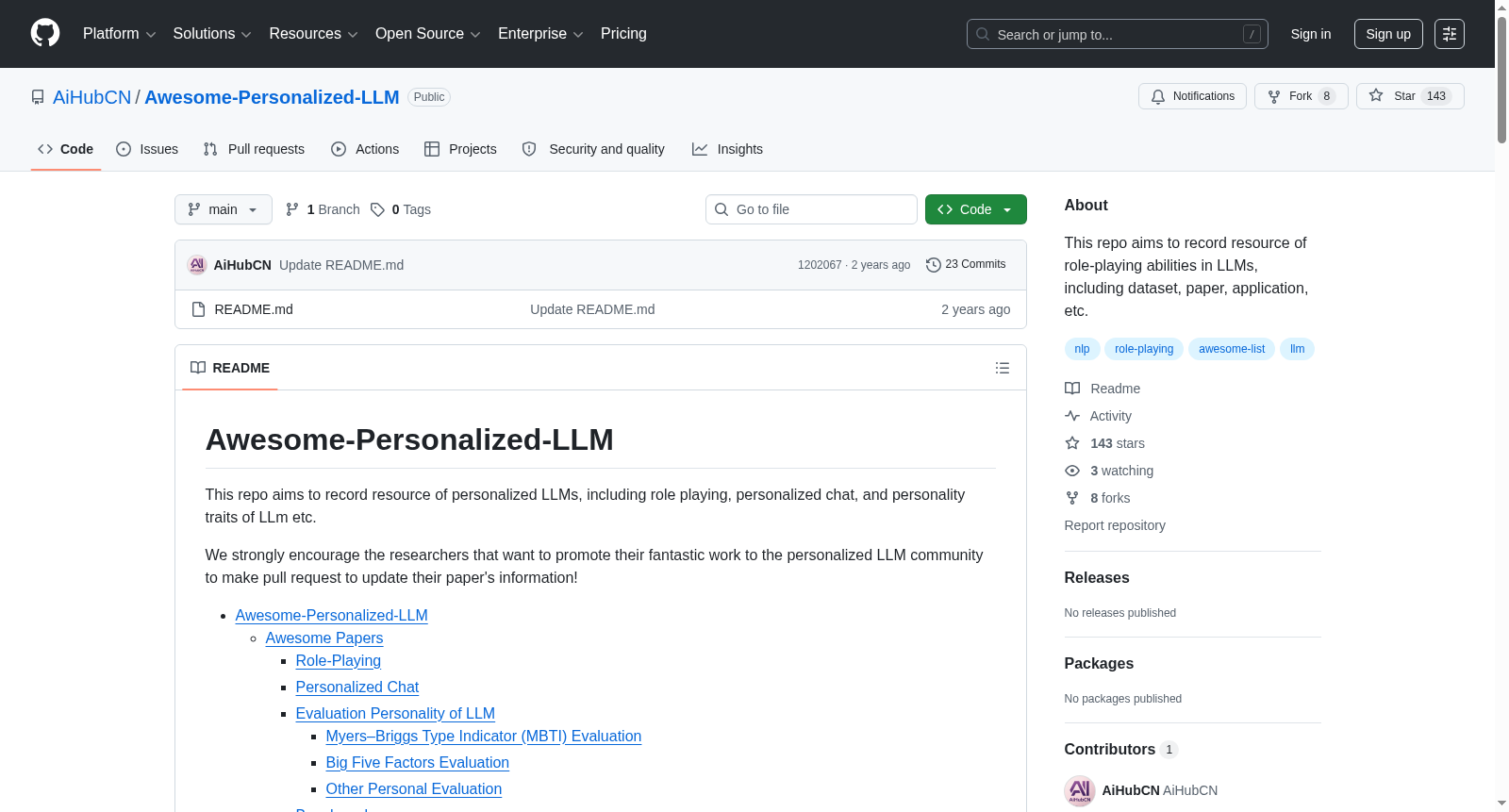Open the Releases heading link

[1097, 578]
